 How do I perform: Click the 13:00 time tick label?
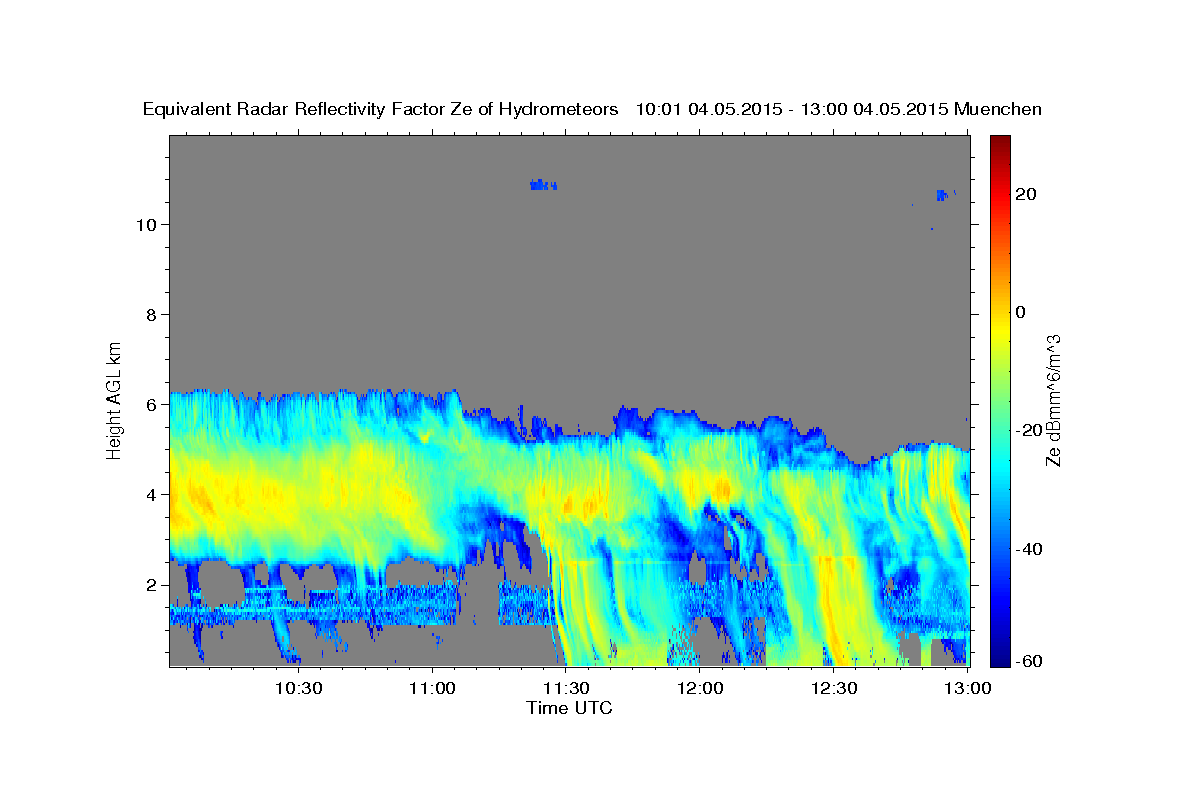(968, 688)
